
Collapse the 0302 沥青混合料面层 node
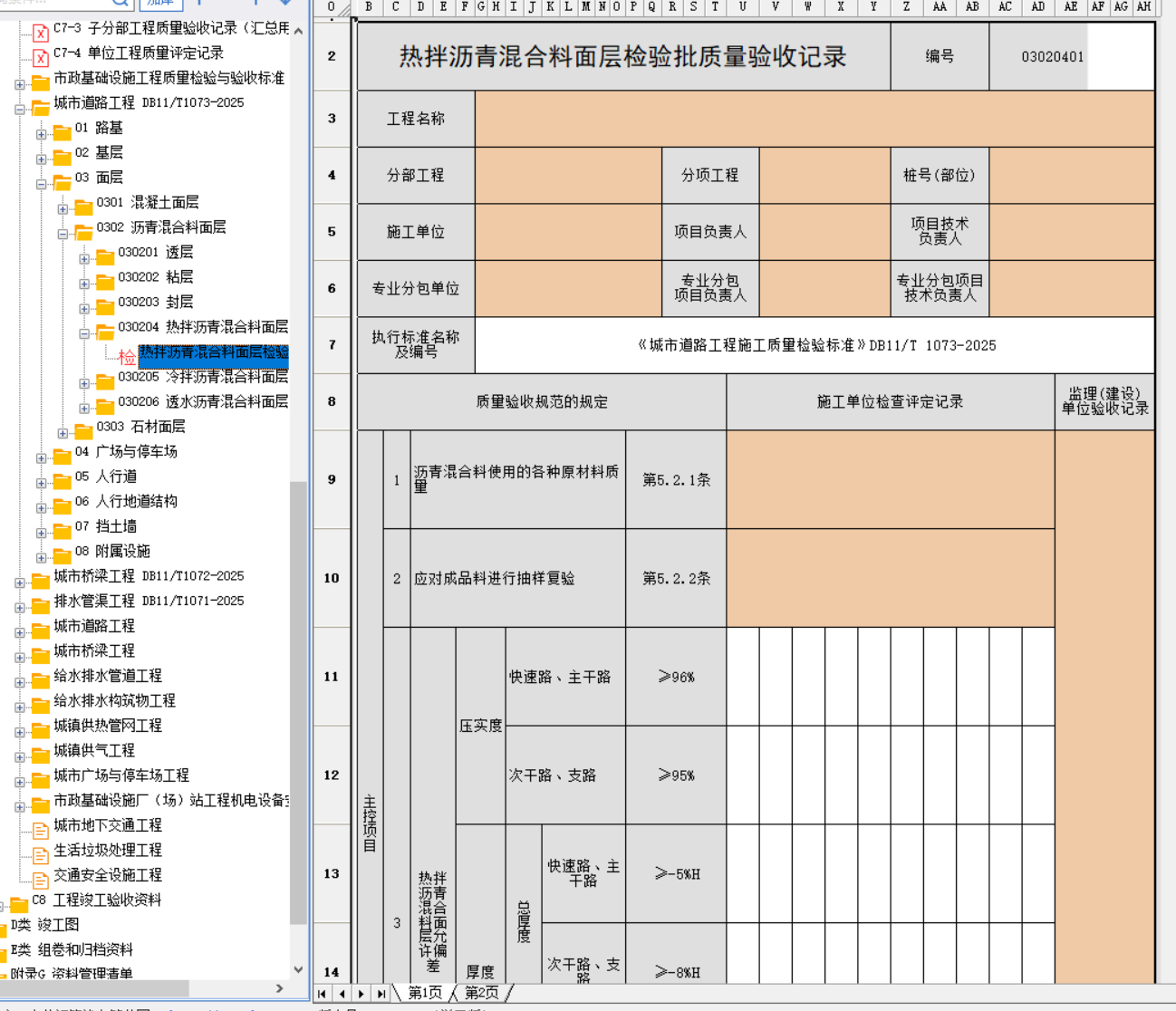pyautogui.click(x=63, y=234)
